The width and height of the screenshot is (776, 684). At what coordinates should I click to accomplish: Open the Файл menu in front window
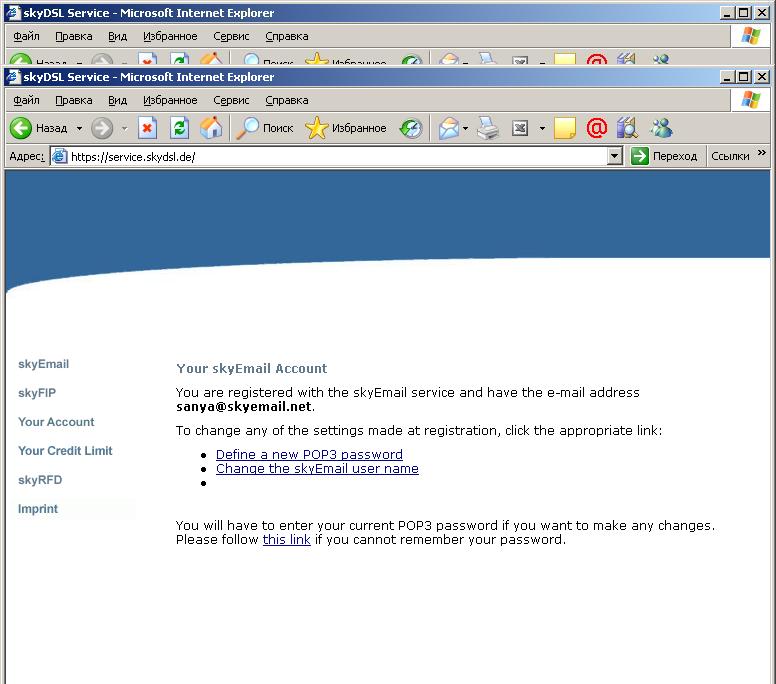(26, 100)
